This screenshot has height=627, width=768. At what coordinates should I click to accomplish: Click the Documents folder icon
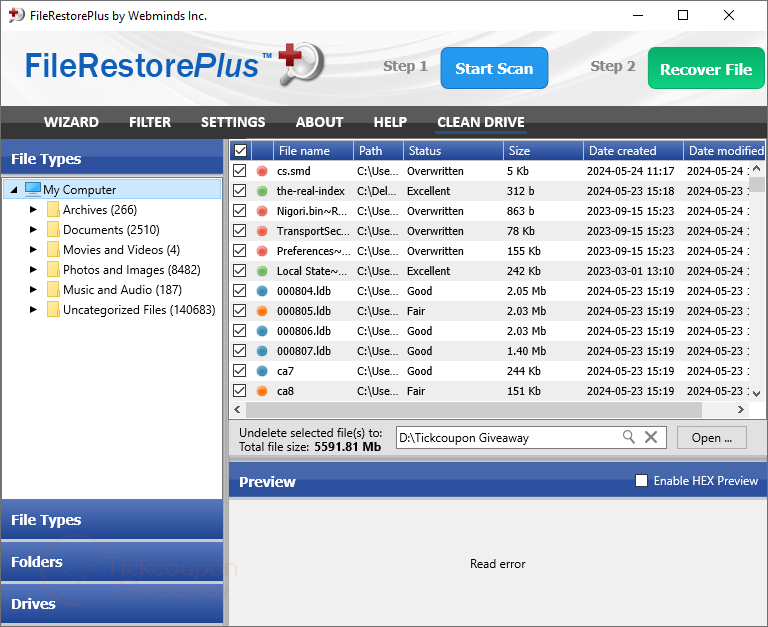point(53,229)
